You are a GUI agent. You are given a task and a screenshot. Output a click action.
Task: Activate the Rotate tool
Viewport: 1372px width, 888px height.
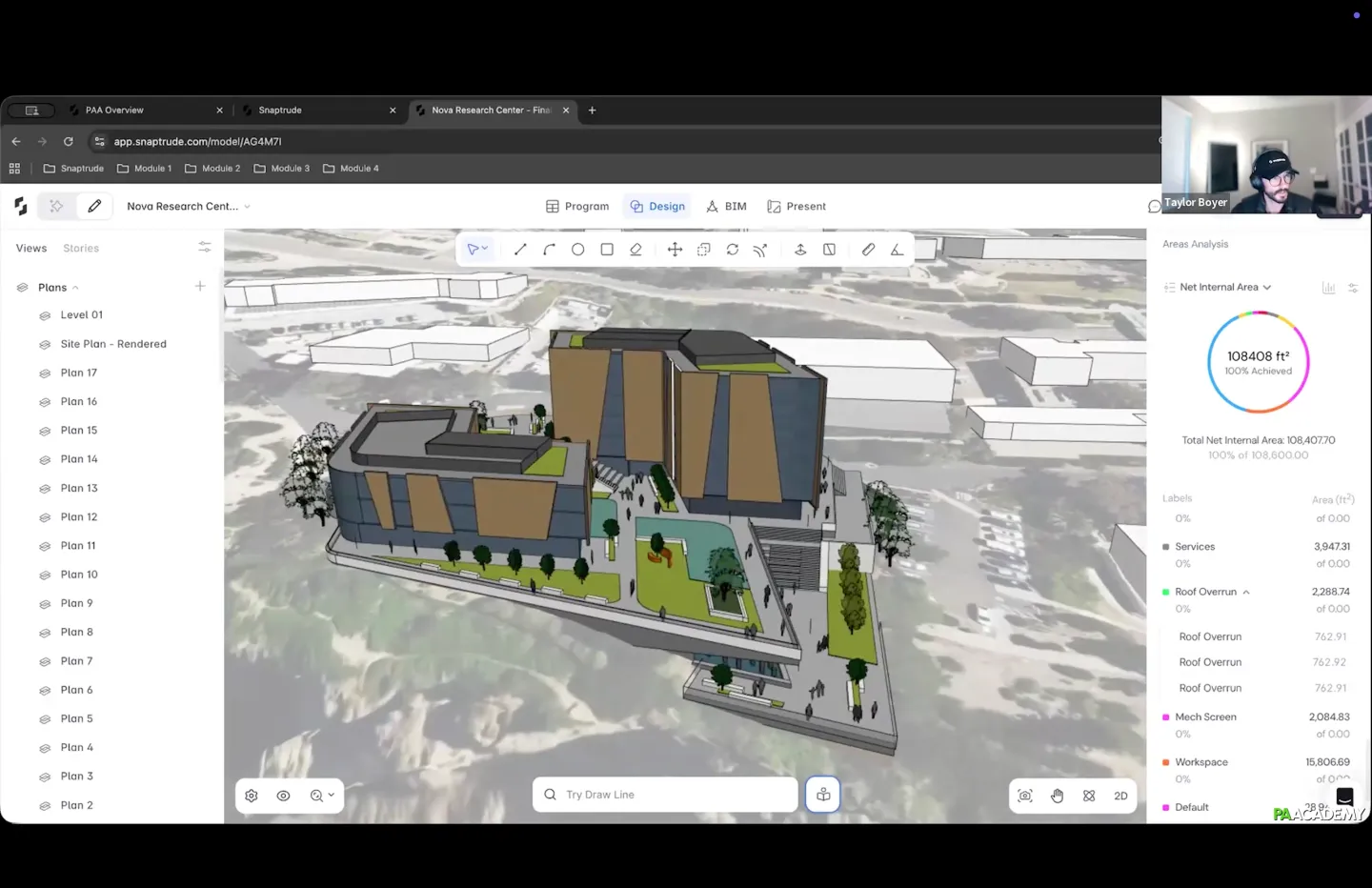pos(732,250)
